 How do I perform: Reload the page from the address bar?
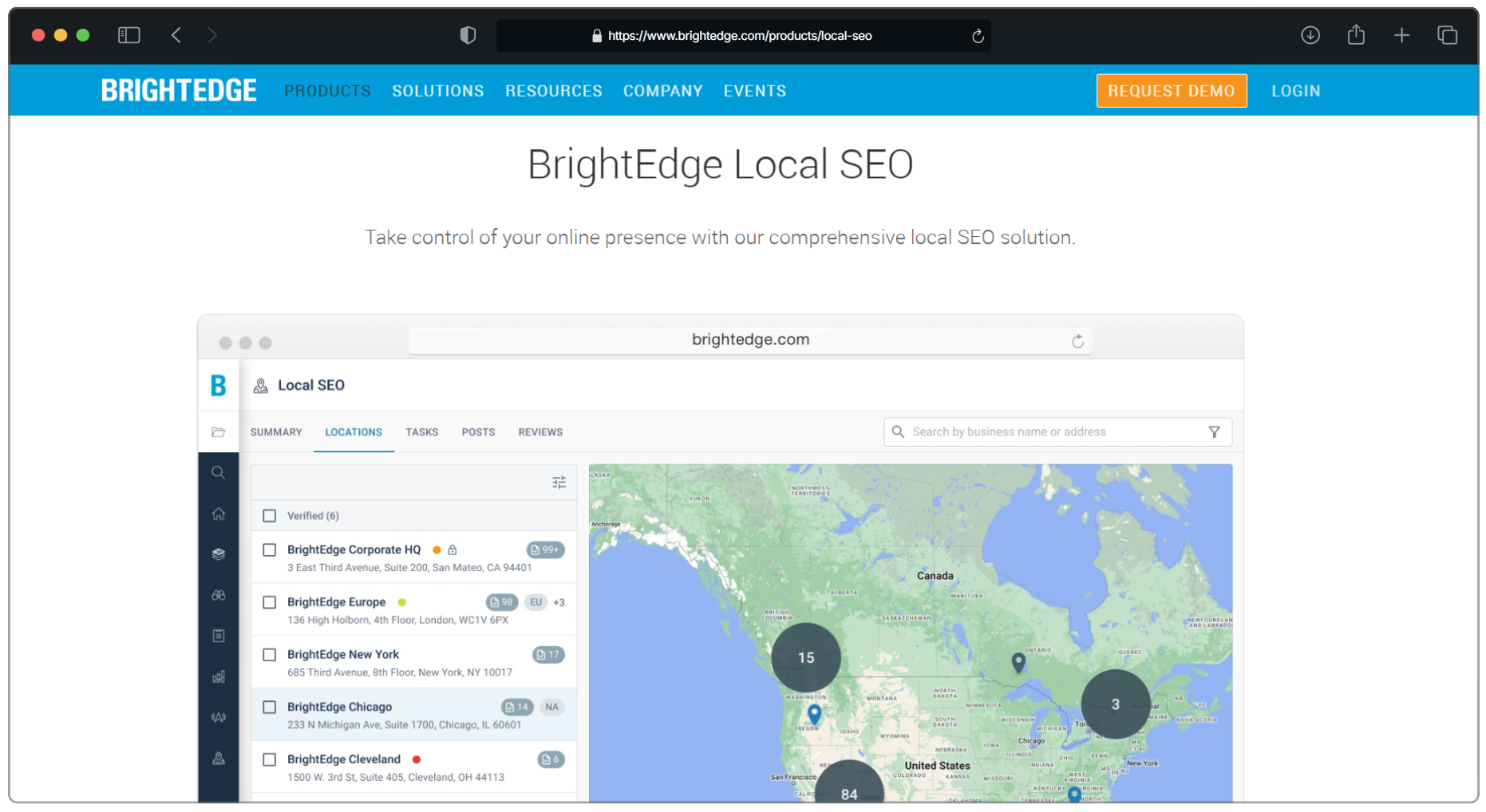978,36
